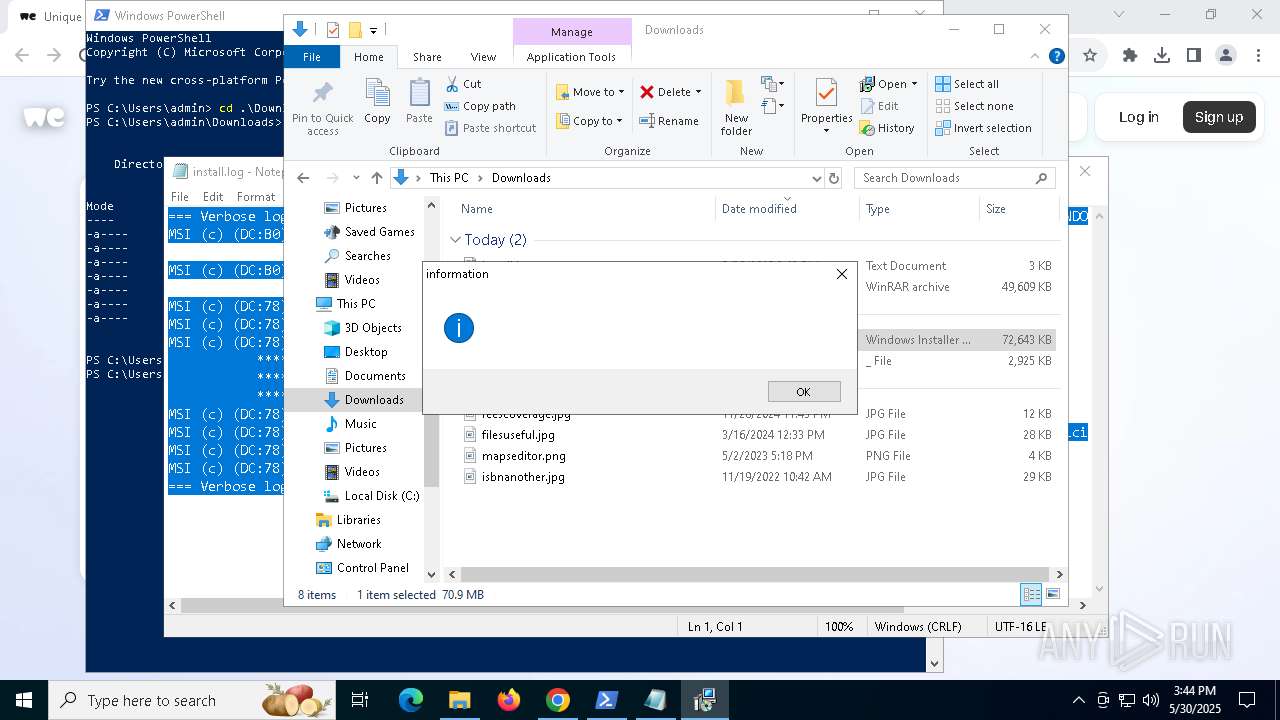Open the Manage contextual tab
The width and height of the screenshot is (1280, 720).
(572, 32)
